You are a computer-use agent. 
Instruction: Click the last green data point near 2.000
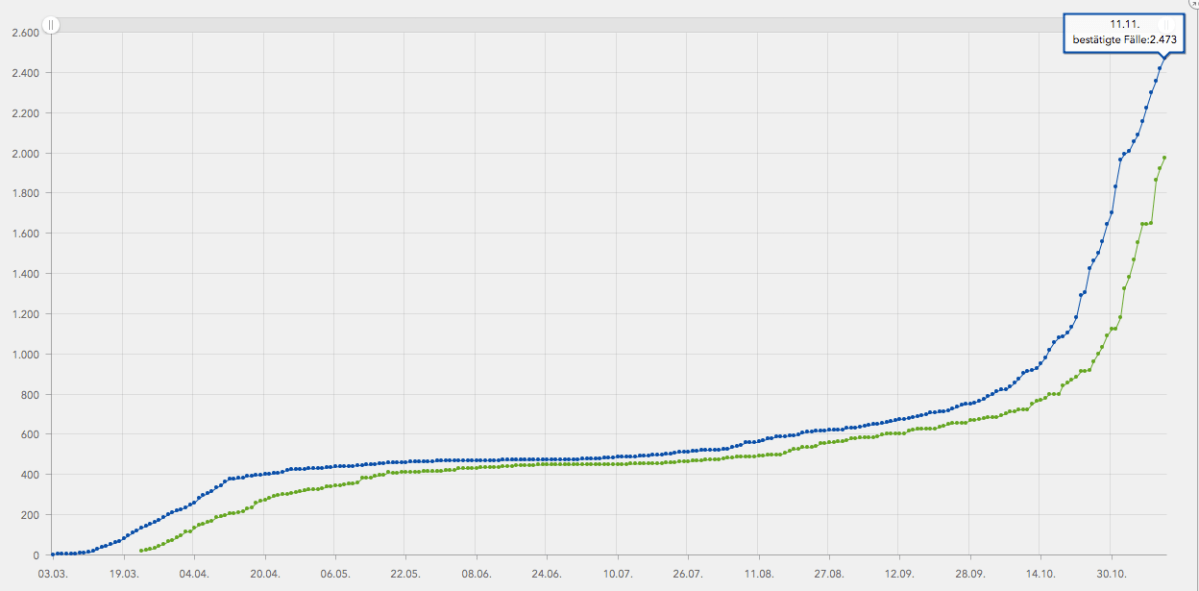tap(1165, 157)
